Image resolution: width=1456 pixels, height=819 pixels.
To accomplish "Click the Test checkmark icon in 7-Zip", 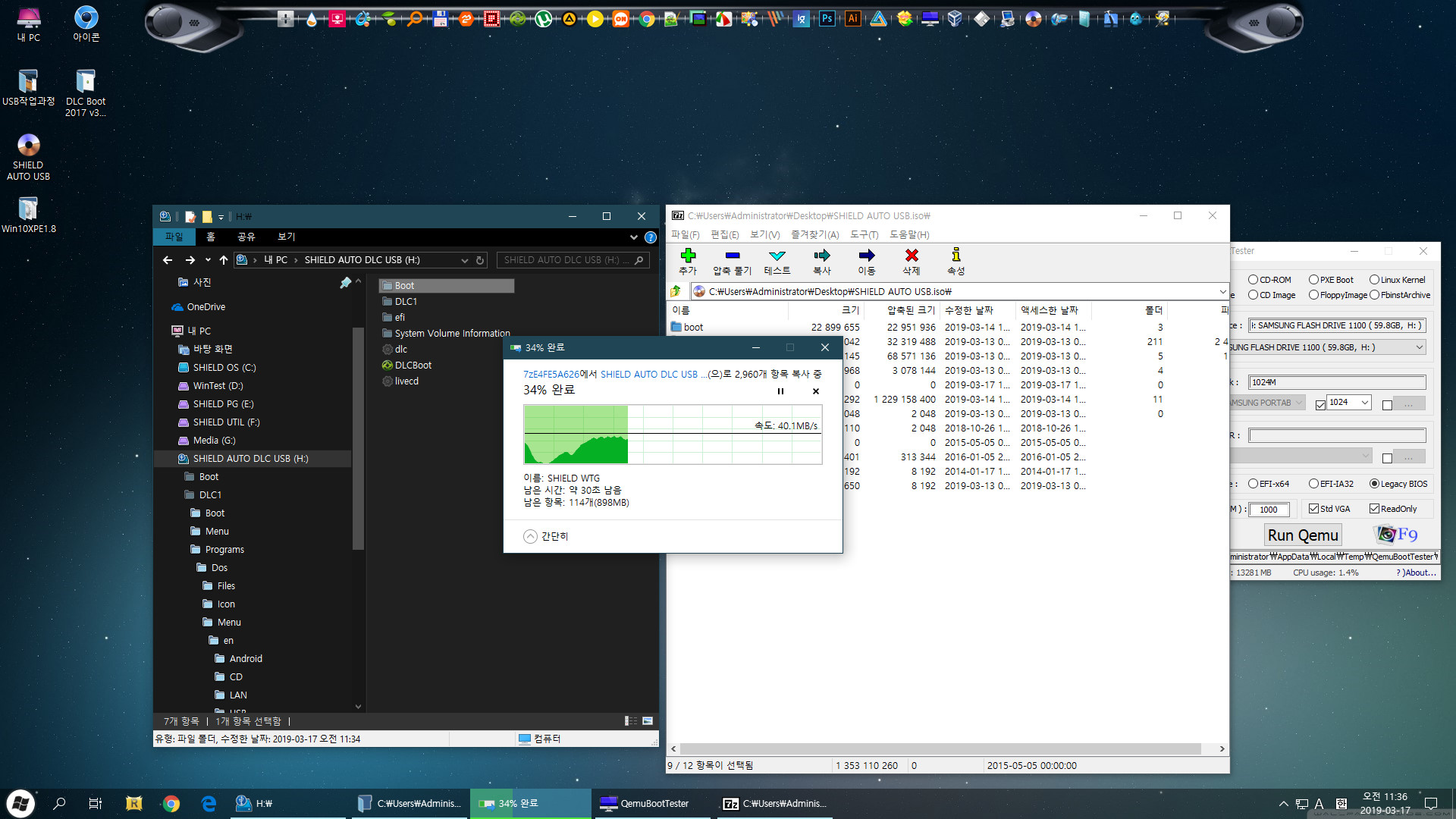I will point(777,256).
